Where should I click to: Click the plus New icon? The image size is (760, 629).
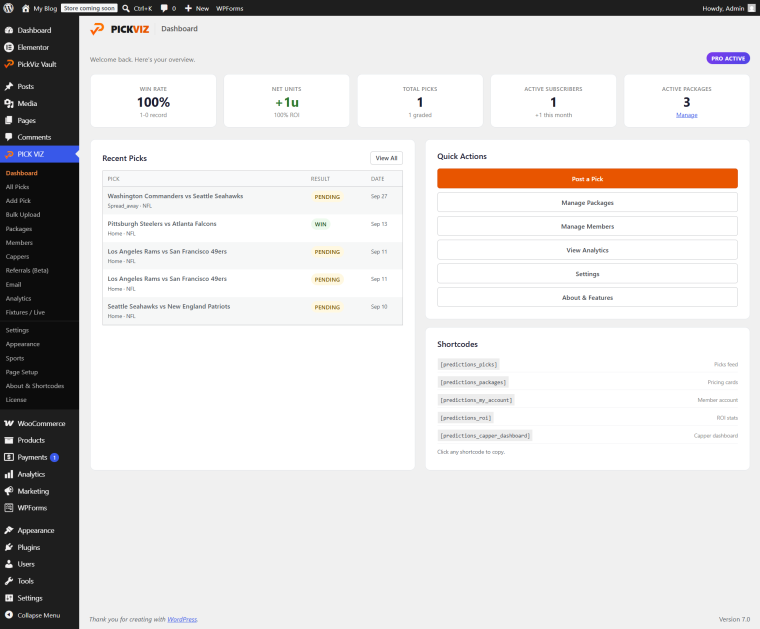click(x=189, y=8)
